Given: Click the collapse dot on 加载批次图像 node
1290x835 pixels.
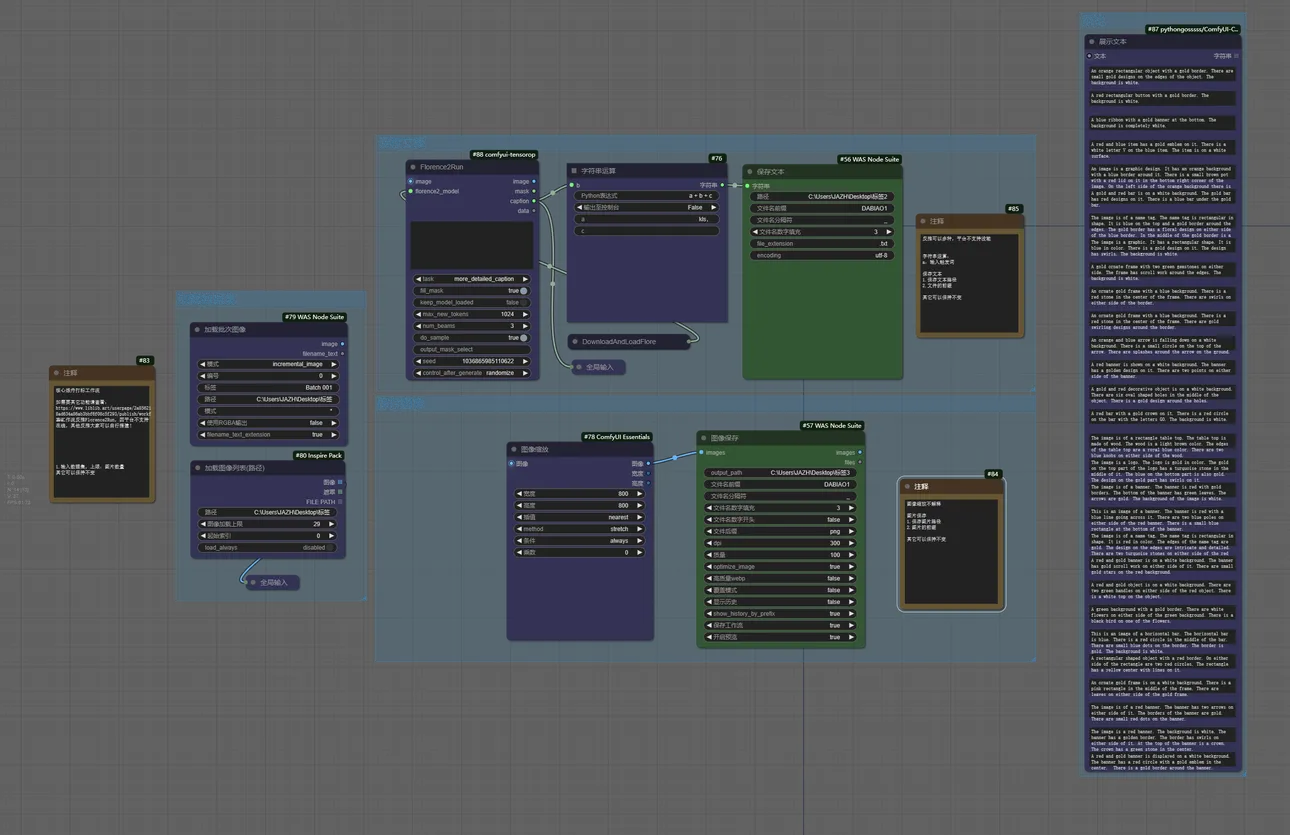Looking at the screenshot, I should pyautogui.click(x=197, y=329).
